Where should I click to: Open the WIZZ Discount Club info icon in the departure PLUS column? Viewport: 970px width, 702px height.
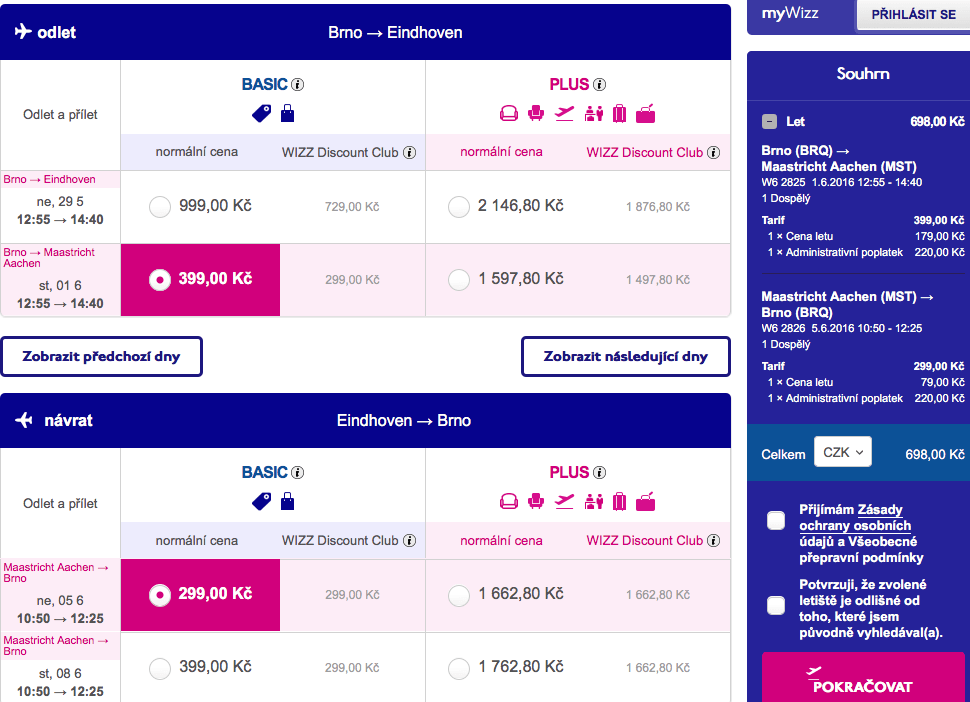[x=713, y=153]
